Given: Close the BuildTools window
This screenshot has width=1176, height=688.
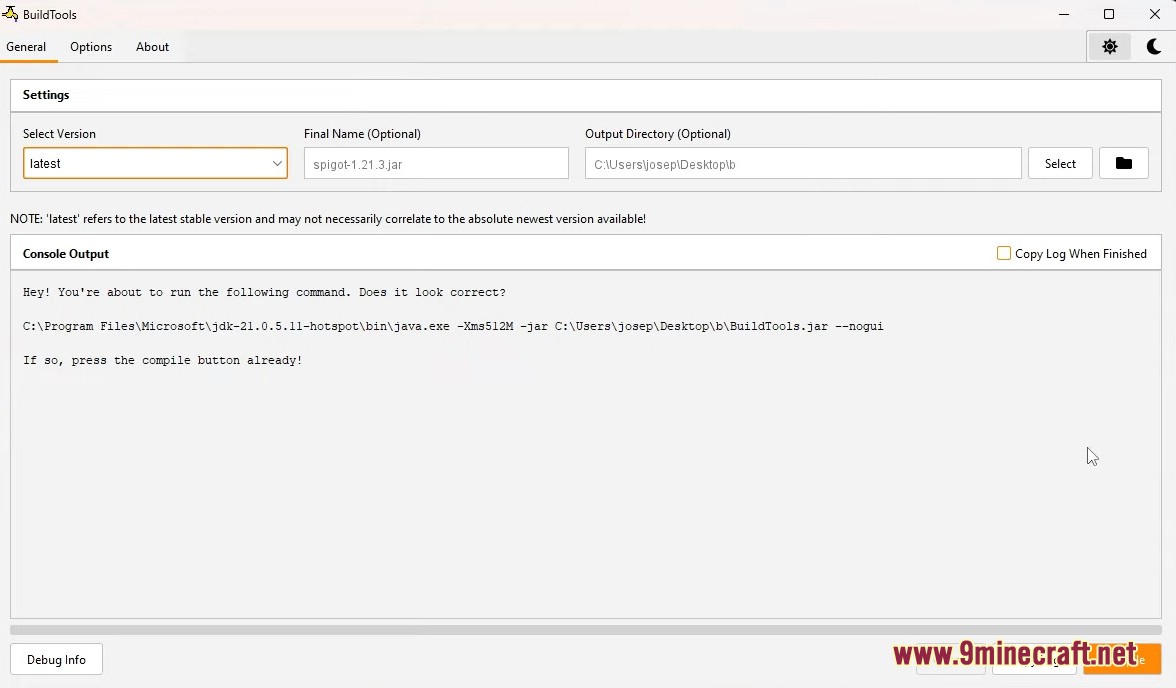Looking at the screenshot, I should pyautogui.click(x=1154, y=14).
